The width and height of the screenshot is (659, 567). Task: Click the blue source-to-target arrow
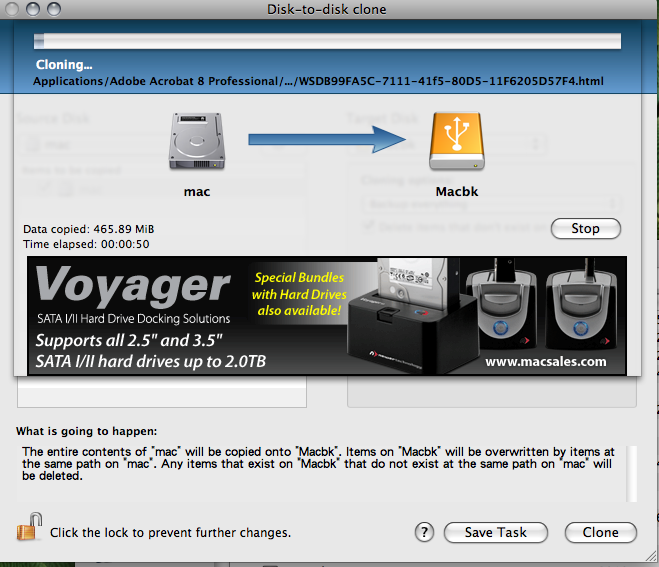(x=327, y=140)
